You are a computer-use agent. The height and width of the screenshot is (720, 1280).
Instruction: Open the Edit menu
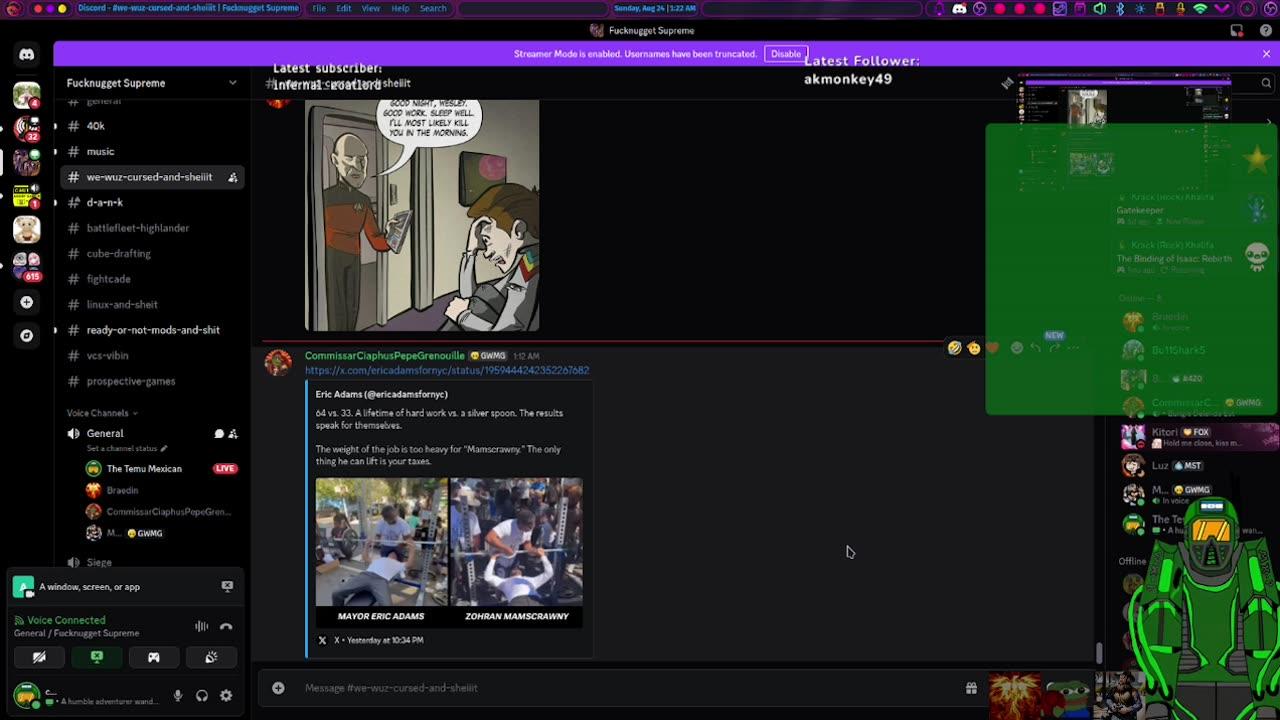343,8
